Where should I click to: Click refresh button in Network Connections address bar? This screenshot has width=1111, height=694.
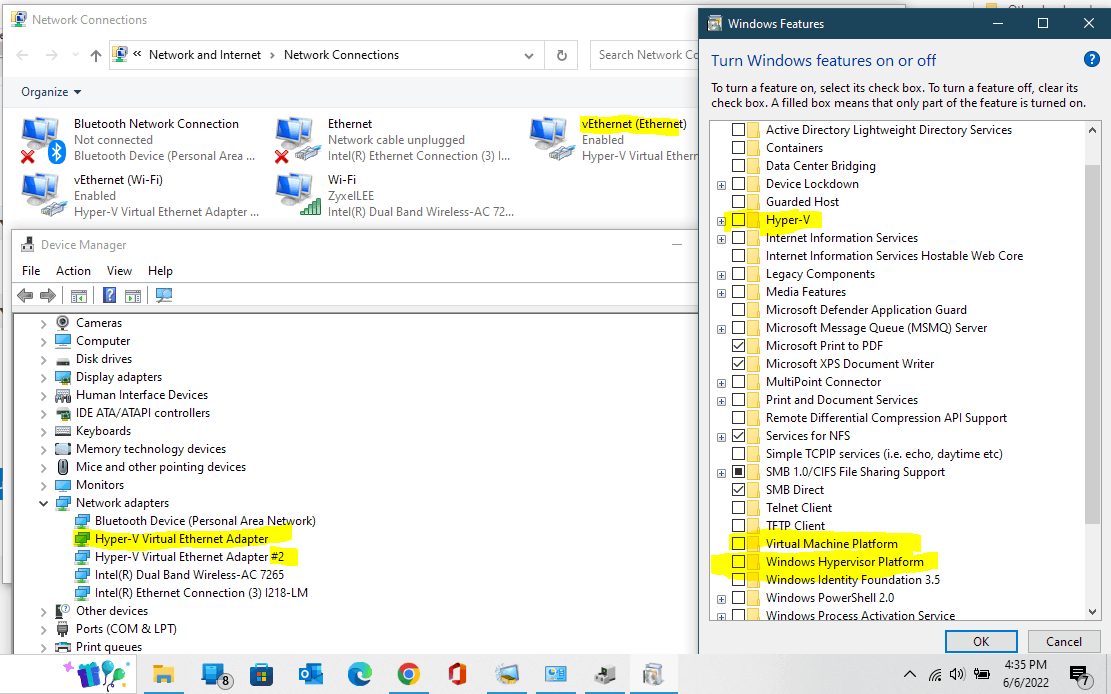click(x=562, y=55)
